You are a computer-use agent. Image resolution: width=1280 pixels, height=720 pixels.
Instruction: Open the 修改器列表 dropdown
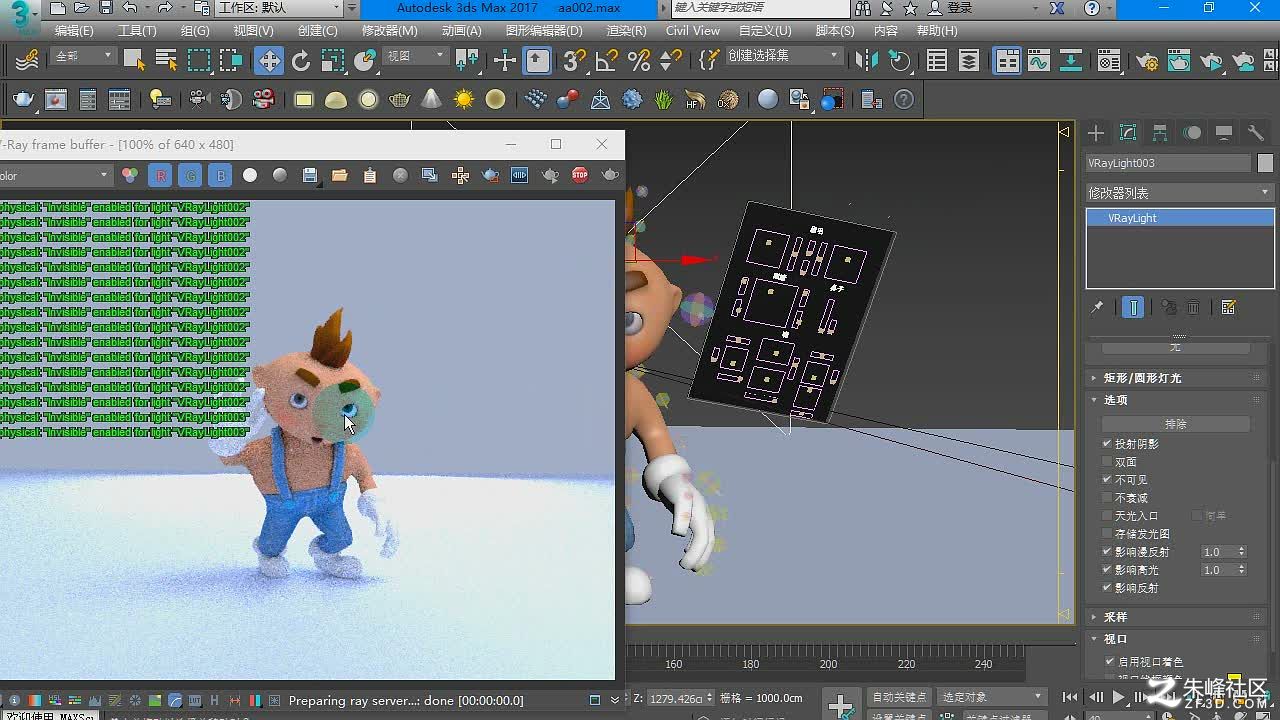coord(1179,192)
